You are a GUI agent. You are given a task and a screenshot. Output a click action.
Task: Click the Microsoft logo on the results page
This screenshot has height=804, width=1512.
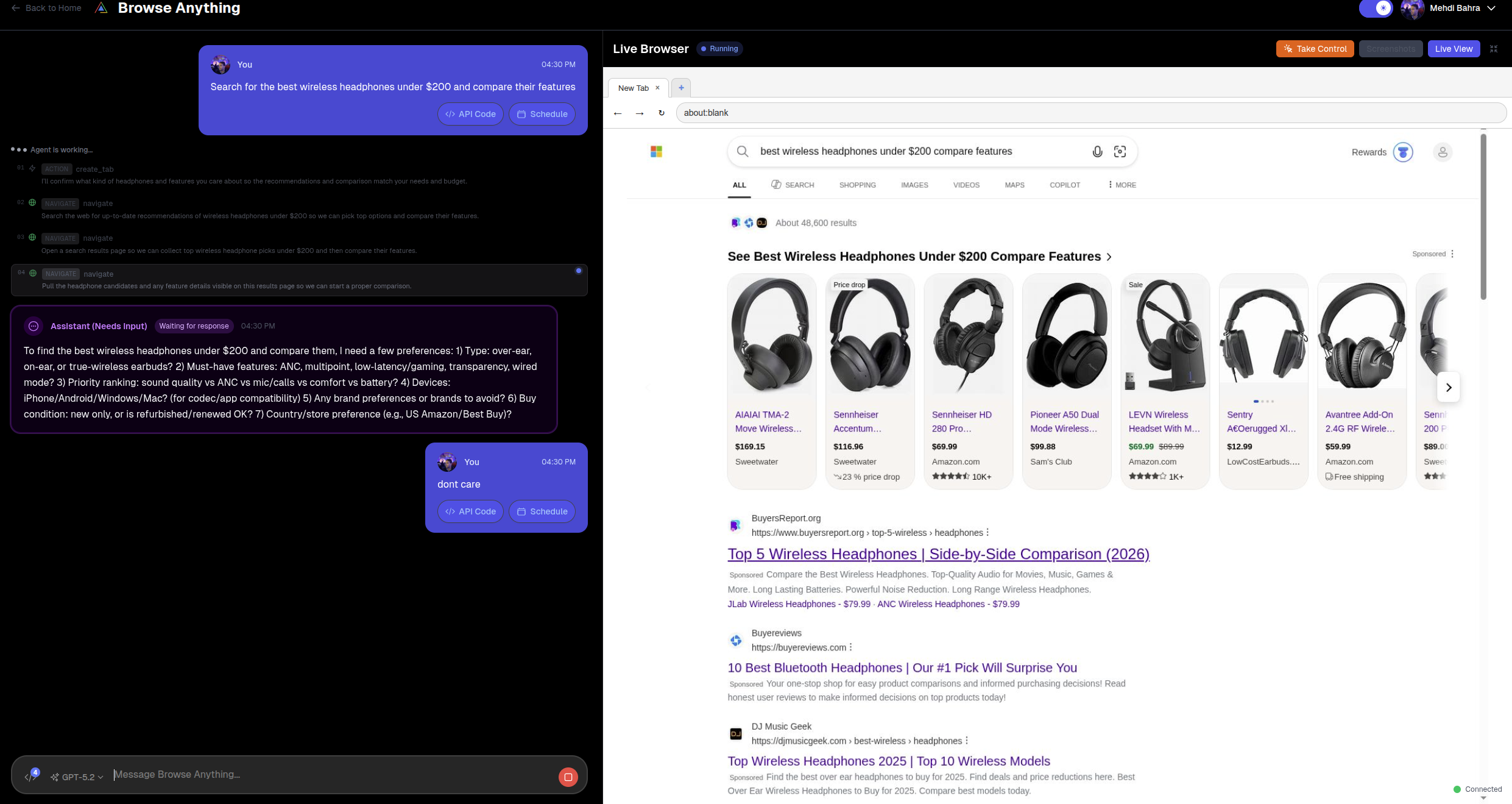[x=656, y=151]
